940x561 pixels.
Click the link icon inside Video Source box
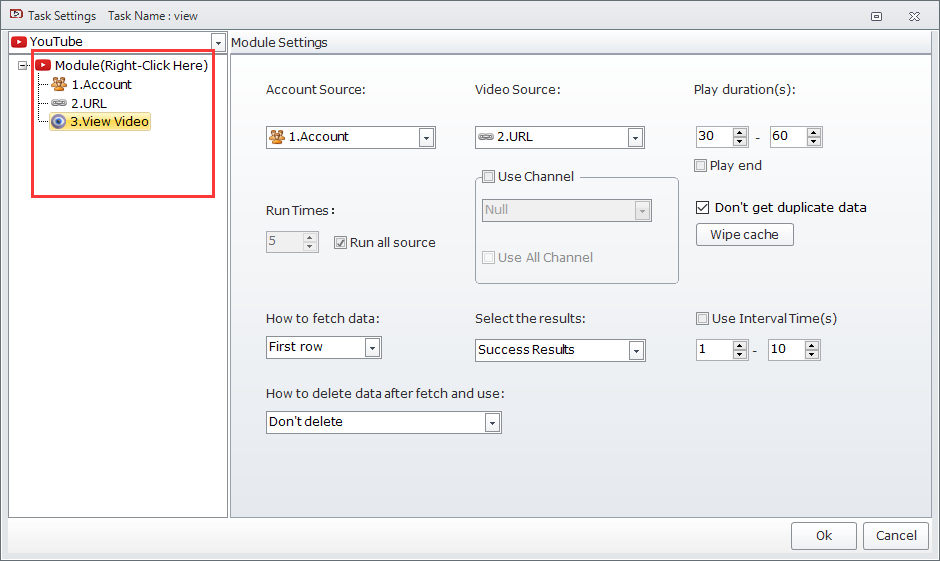point(486,137)
